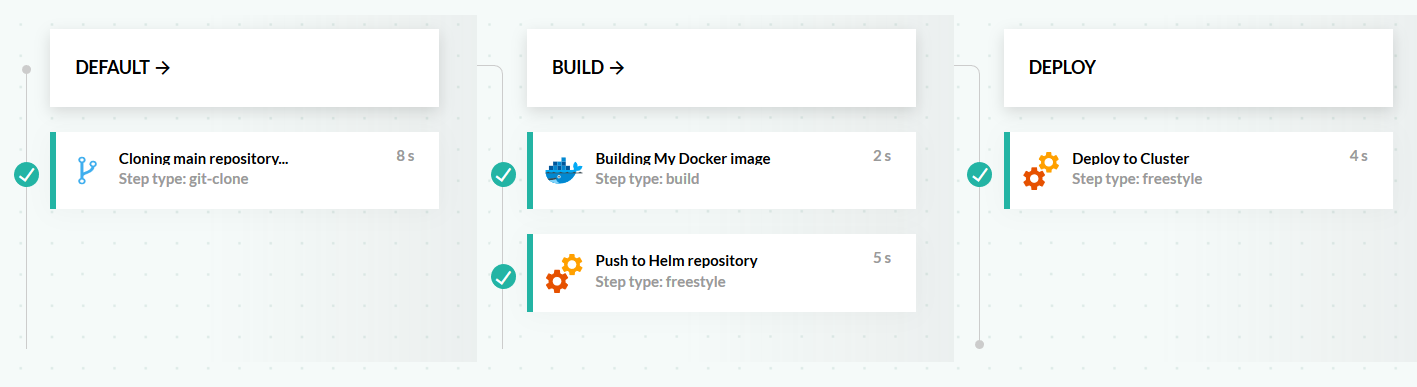Open the DEPLOY stage header
Viewport: 1417px width, 387px height.
1198,68
